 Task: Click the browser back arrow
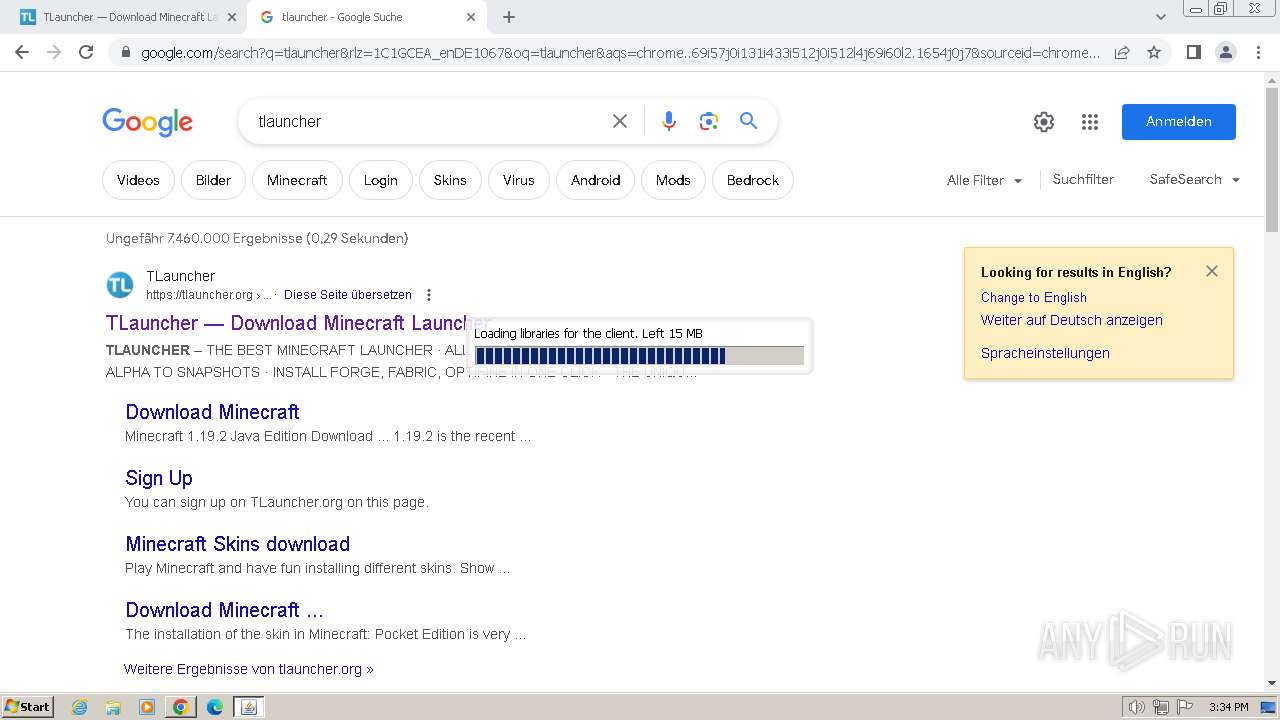(x=22, y=52)
